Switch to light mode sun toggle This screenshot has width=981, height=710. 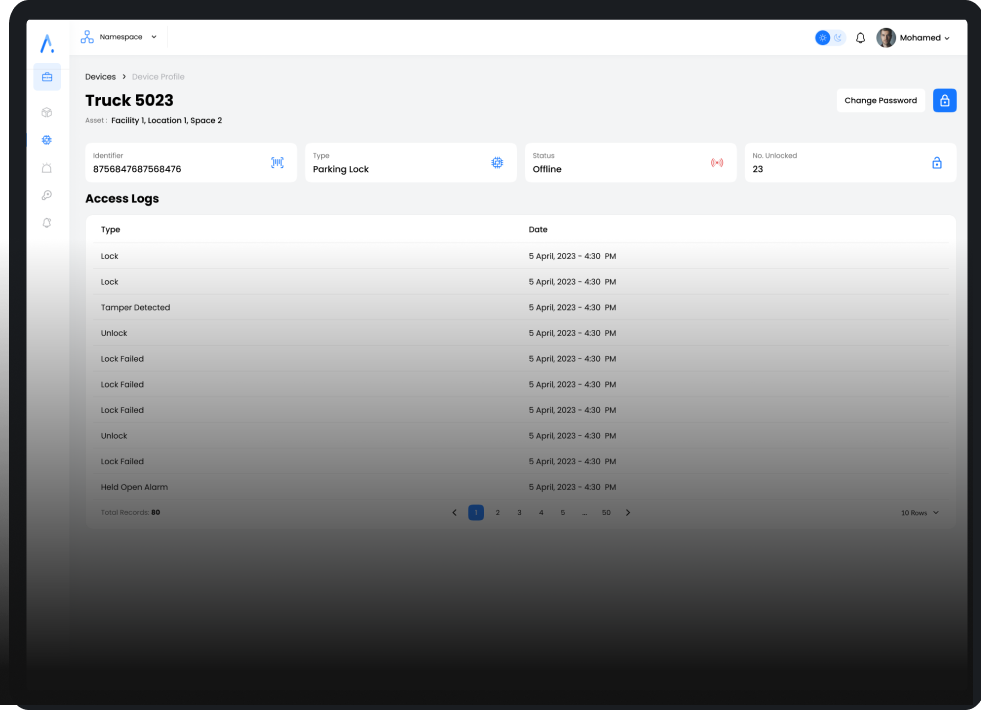[x=823, y=38]
